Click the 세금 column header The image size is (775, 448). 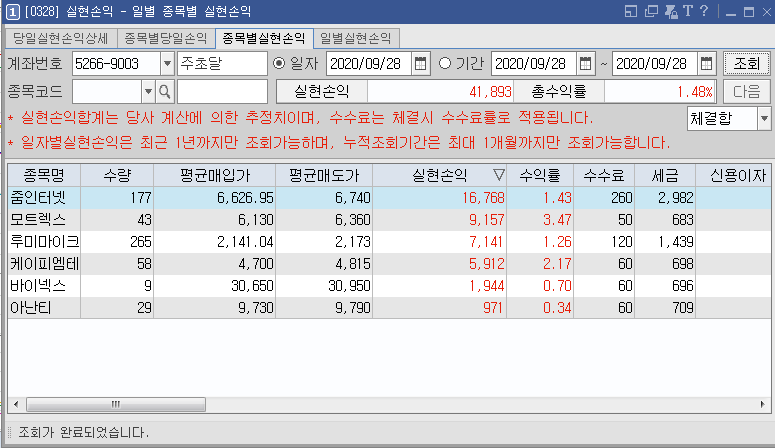click(x=665, y=175)
